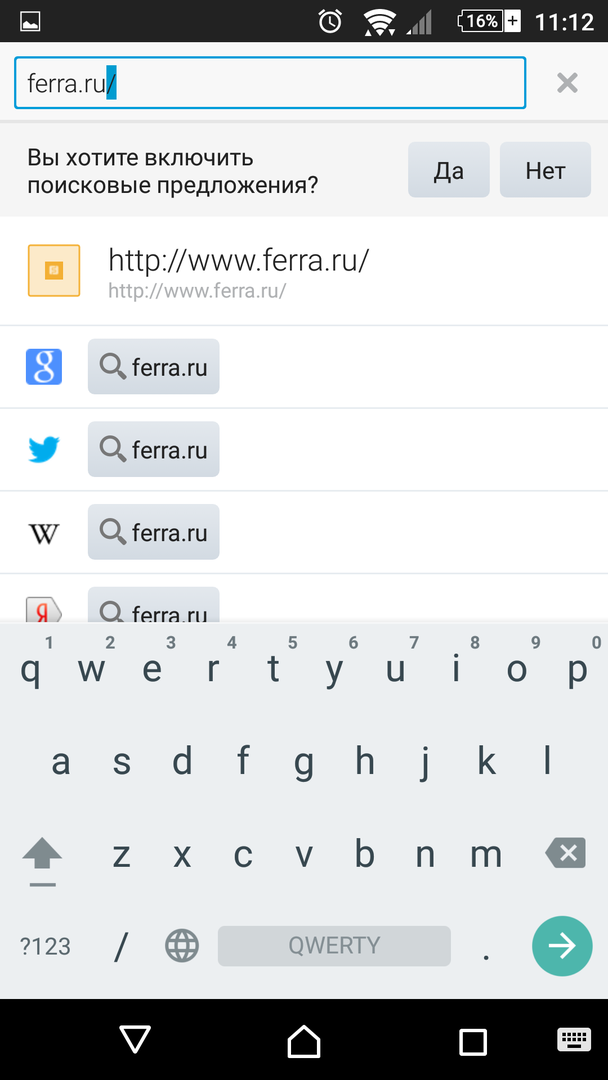Switch to ?123 symbols keyboard
Screen dimensions: 608x1080
(45, 946)
